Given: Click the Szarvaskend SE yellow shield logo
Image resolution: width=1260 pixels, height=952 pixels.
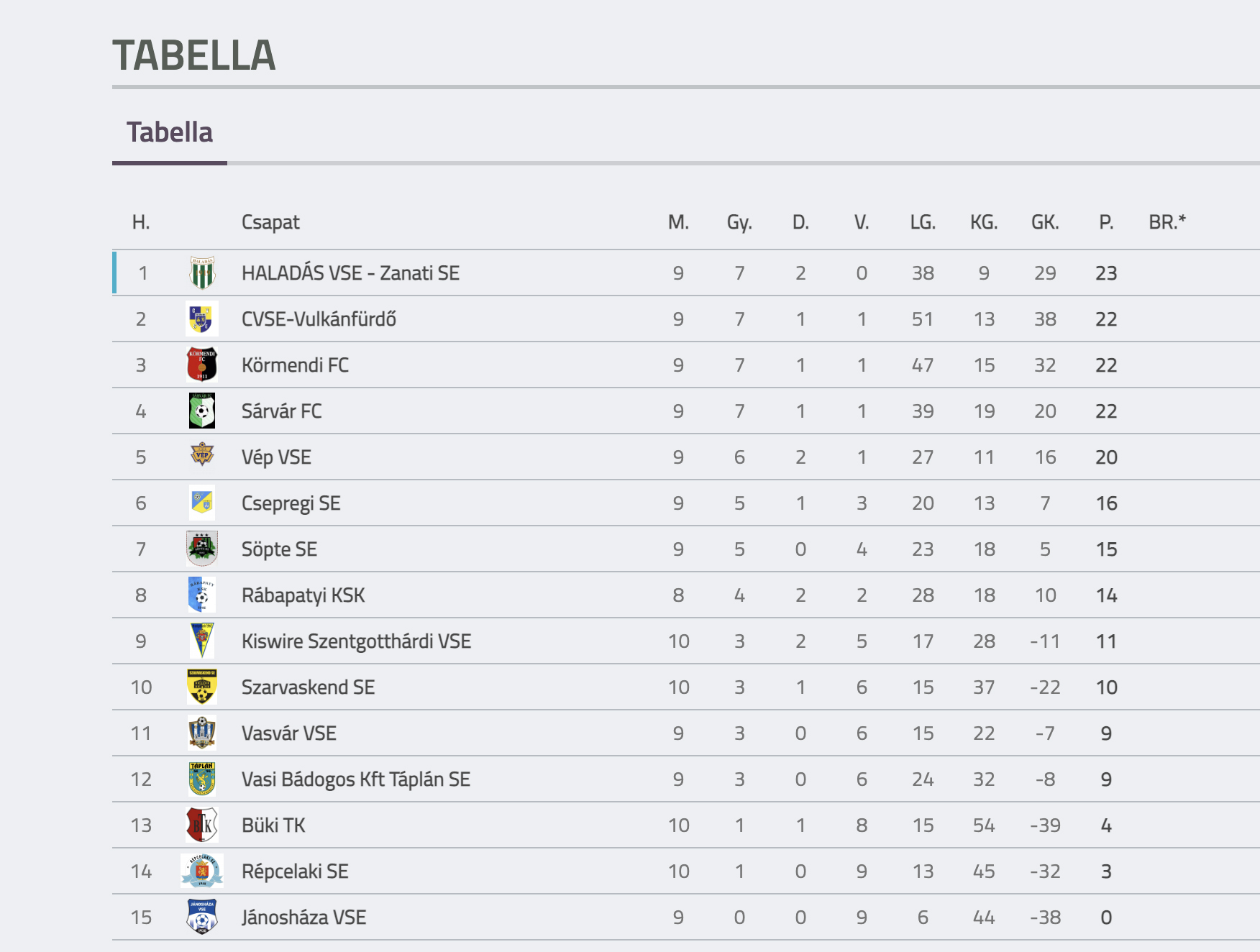Looking at the screenshot, I should (202, 687).
